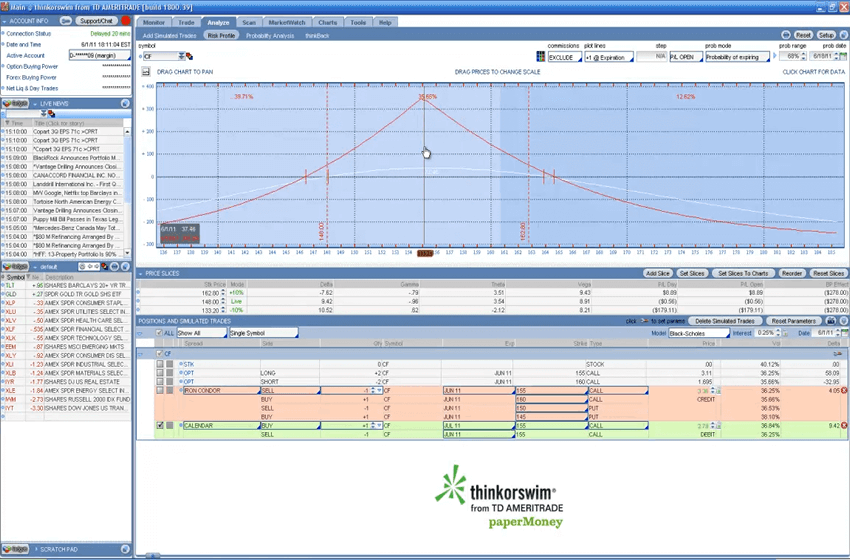Click the Reset Parameters button
The height and width of the screenshot is (560, 850).
[x=794, y=321]
